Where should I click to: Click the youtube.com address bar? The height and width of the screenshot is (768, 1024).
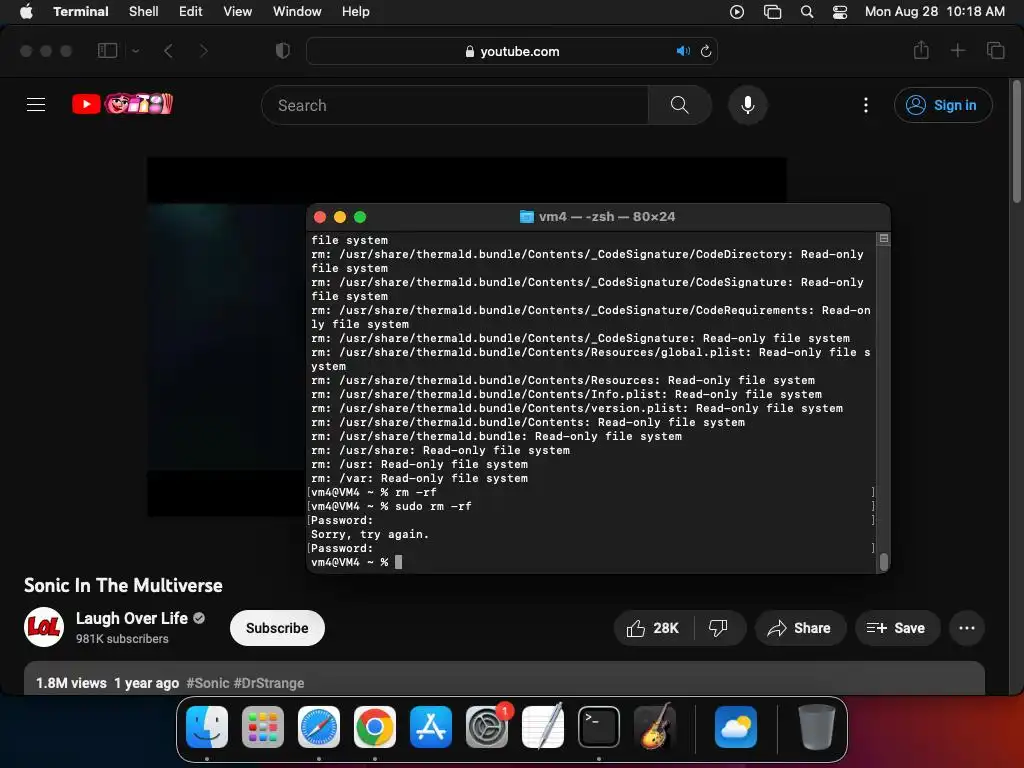[x=511, y=51]
